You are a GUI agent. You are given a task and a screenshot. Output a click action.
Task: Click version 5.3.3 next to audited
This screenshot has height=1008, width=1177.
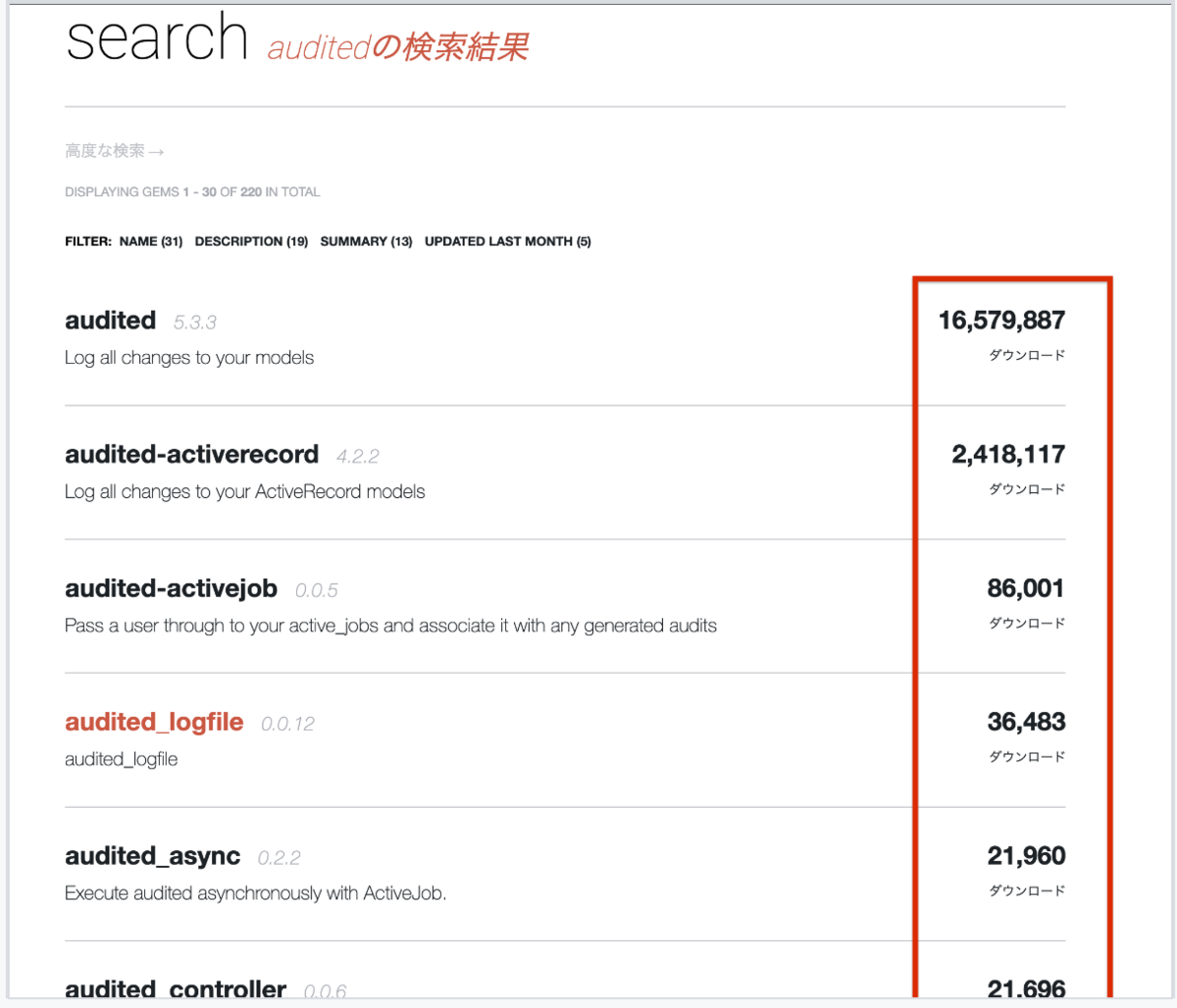pos(195,323)
